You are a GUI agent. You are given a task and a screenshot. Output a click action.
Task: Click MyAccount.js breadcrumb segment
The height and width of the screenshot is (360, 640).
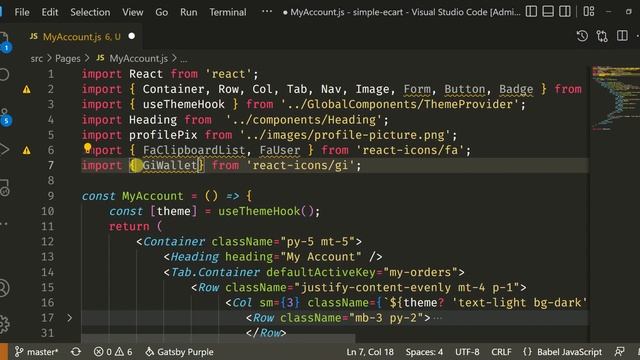click(x=138, y=59)
